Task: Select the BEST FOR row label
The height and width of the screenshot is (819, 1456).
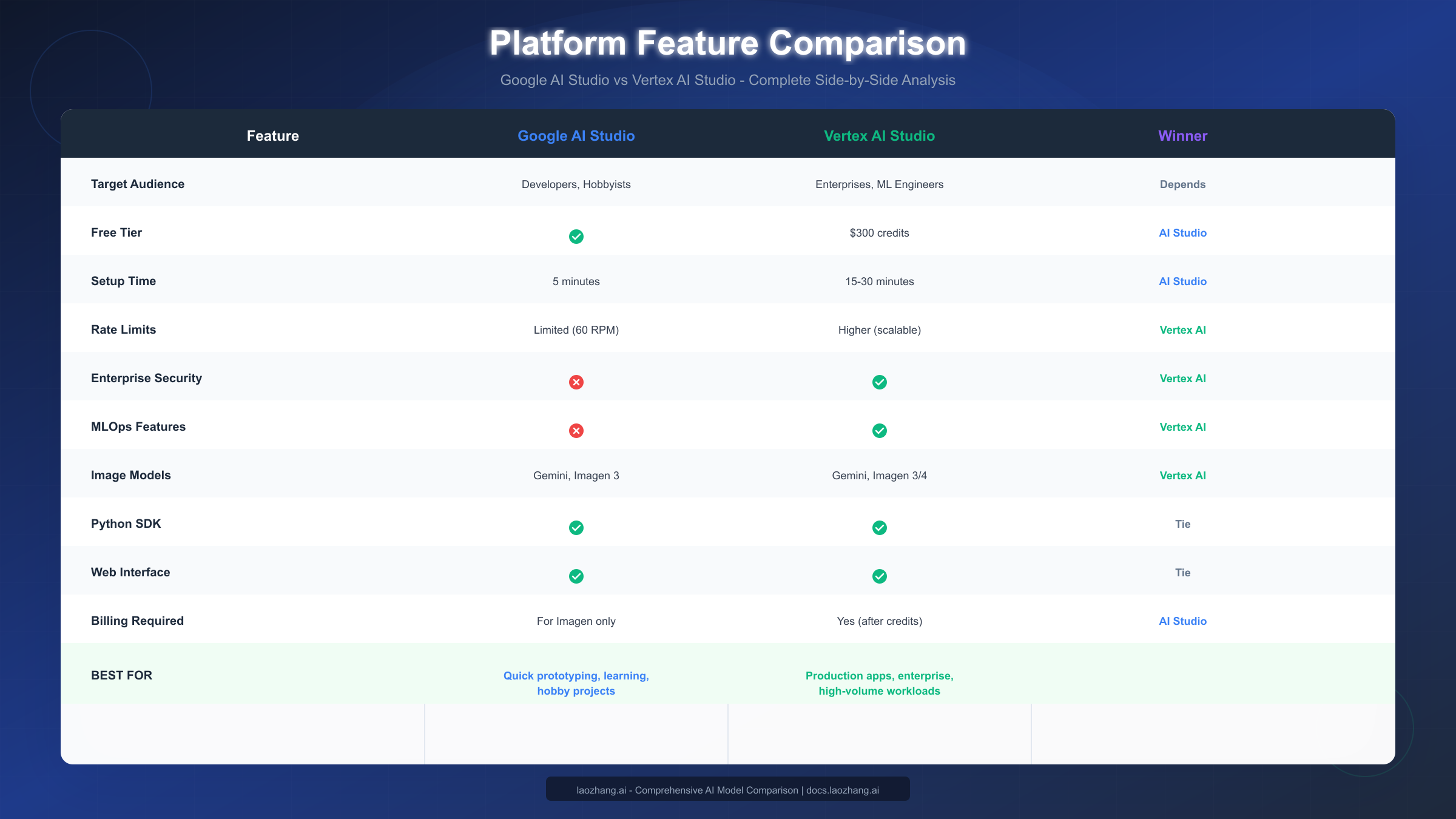Action: [121, 675]
